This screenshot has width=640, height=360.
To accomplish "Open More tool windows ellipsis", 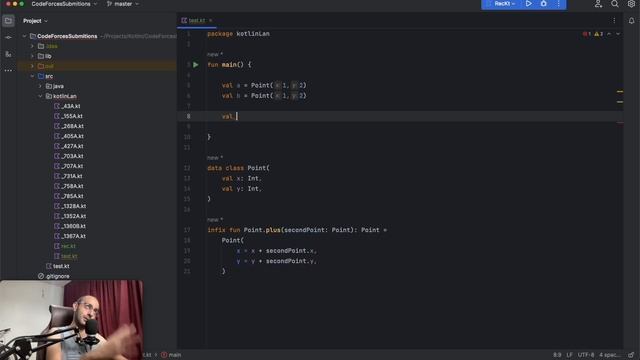I will 8,71.
